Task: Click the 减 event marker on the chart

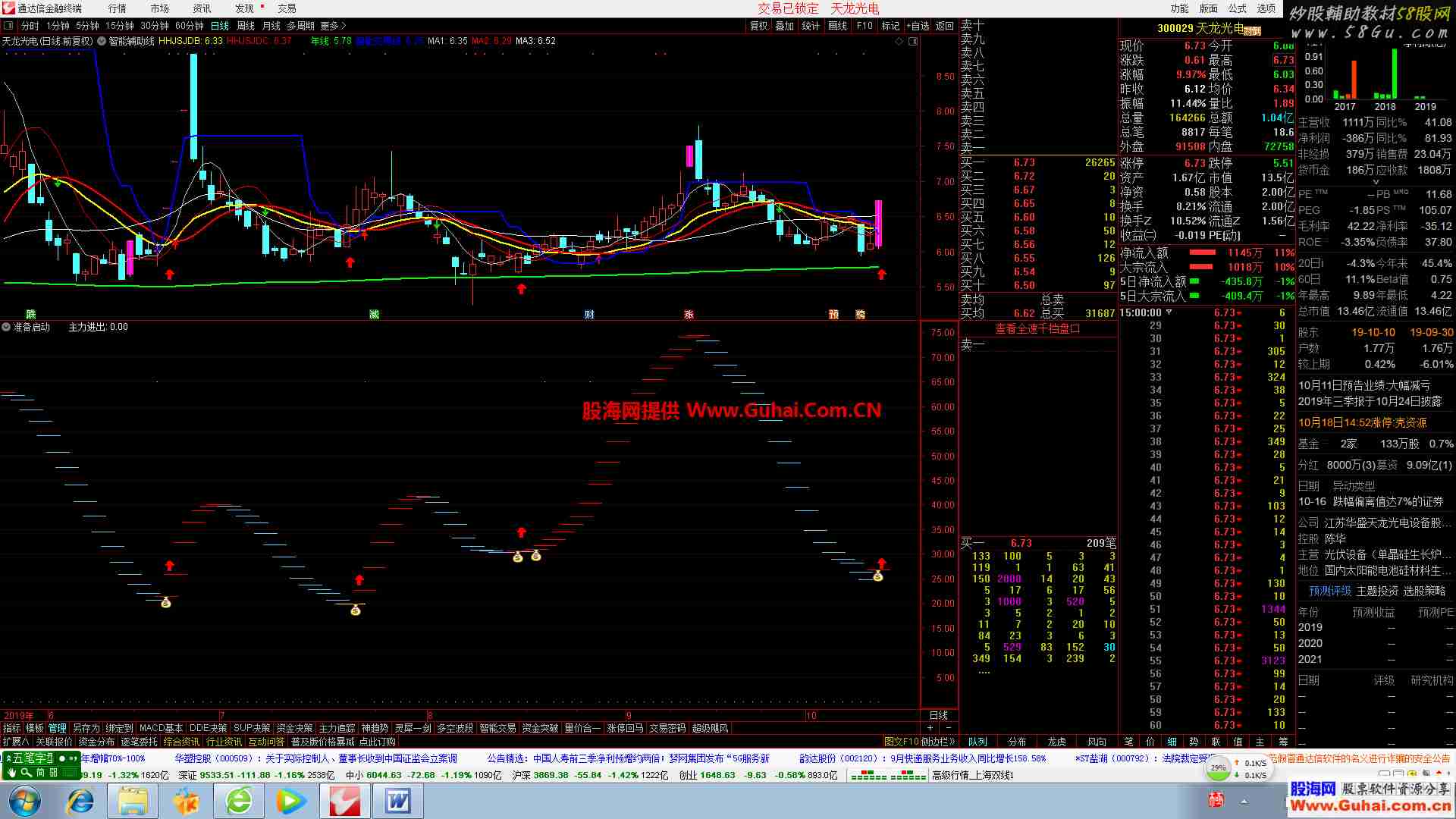Action: tap(374, 315)
